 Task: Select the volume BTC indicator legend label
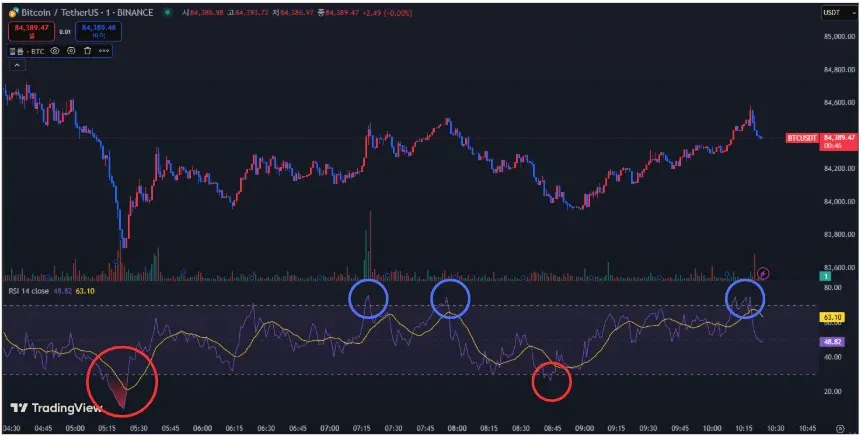coord(27,51)
